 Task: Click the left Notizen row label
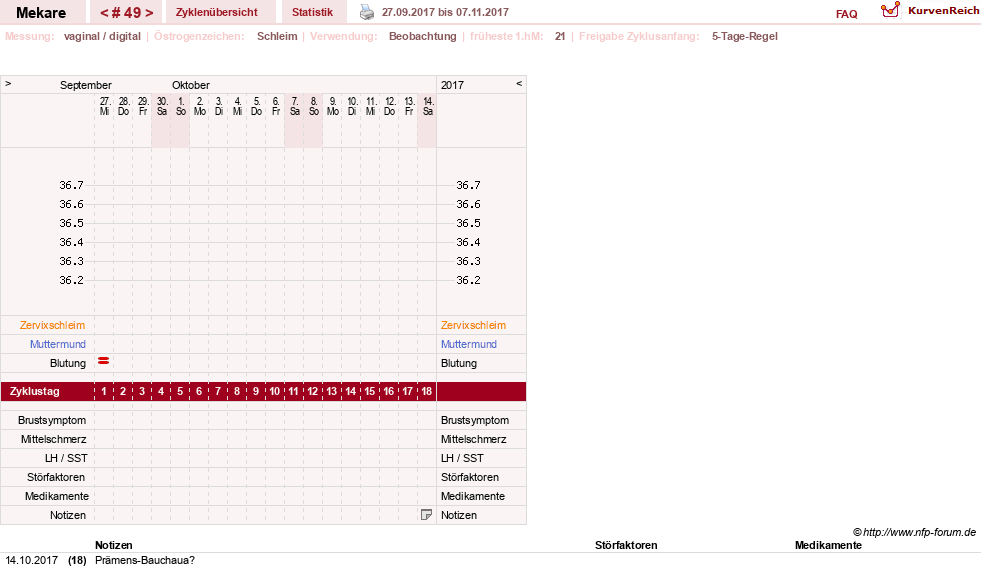point(68,515)
